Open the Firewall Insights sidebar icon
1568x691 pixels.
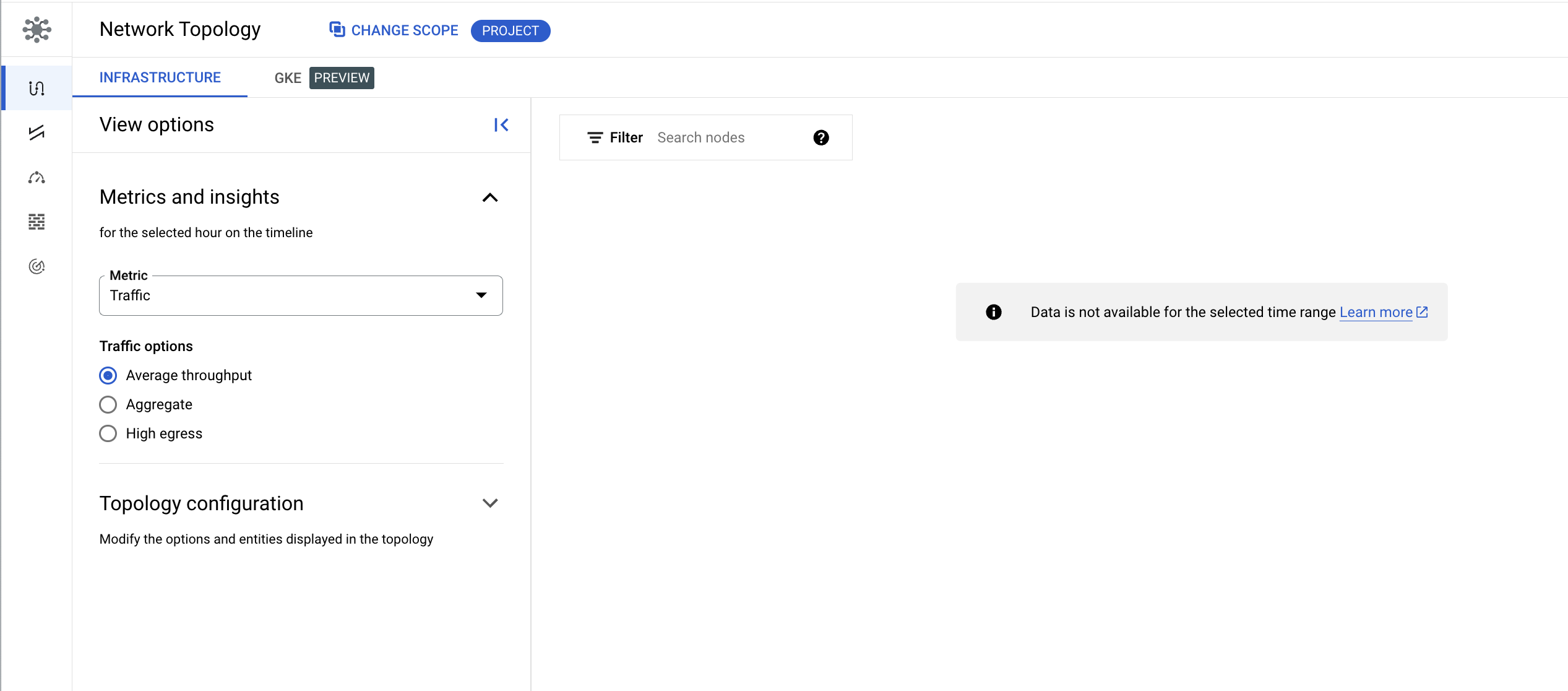pyautogui.click(x=37, y=222)
